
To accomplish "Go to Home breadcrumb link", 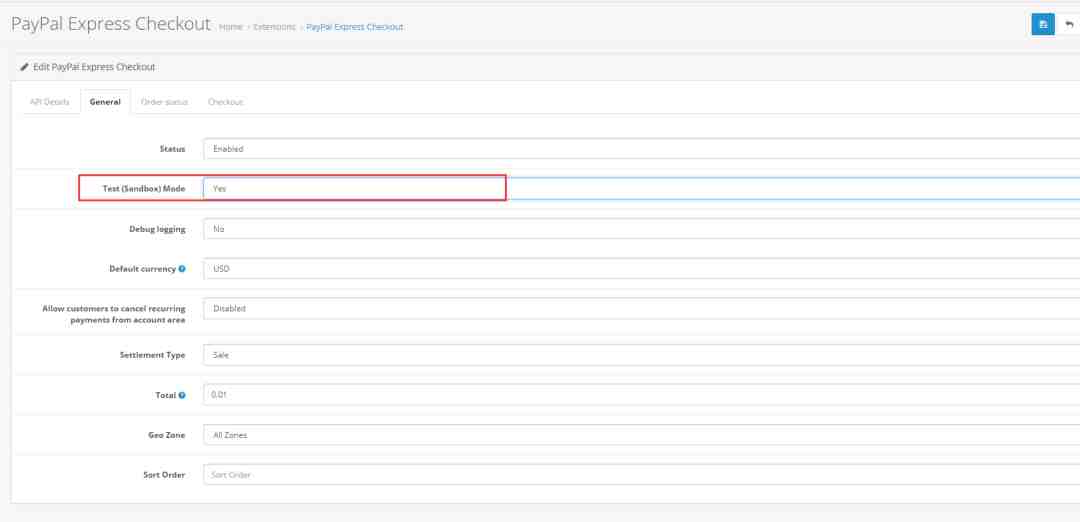I will coord(231,27).
